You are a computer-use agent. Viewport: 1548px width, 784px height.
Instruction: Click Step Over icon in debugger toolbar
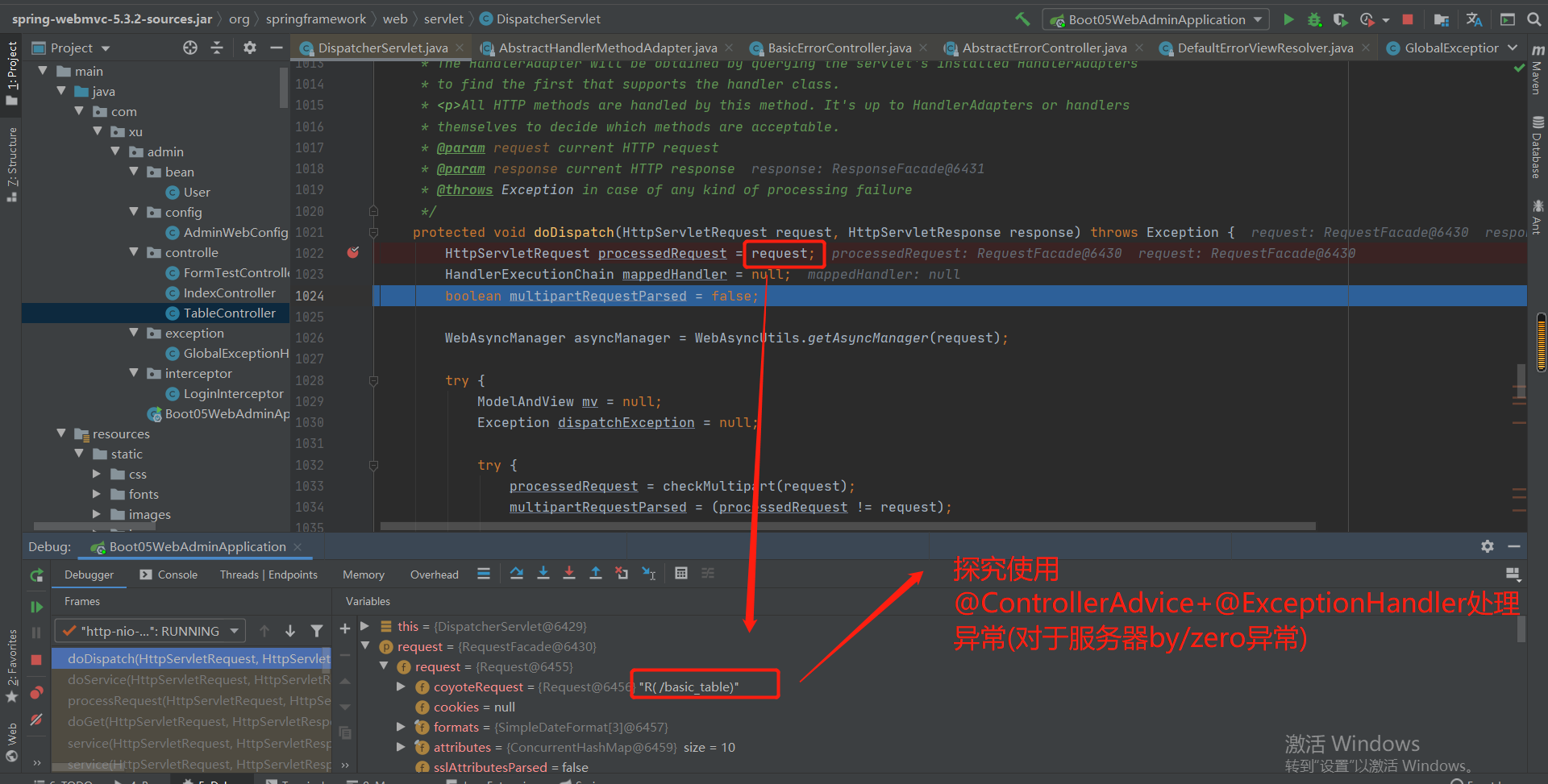coord(517,574)
